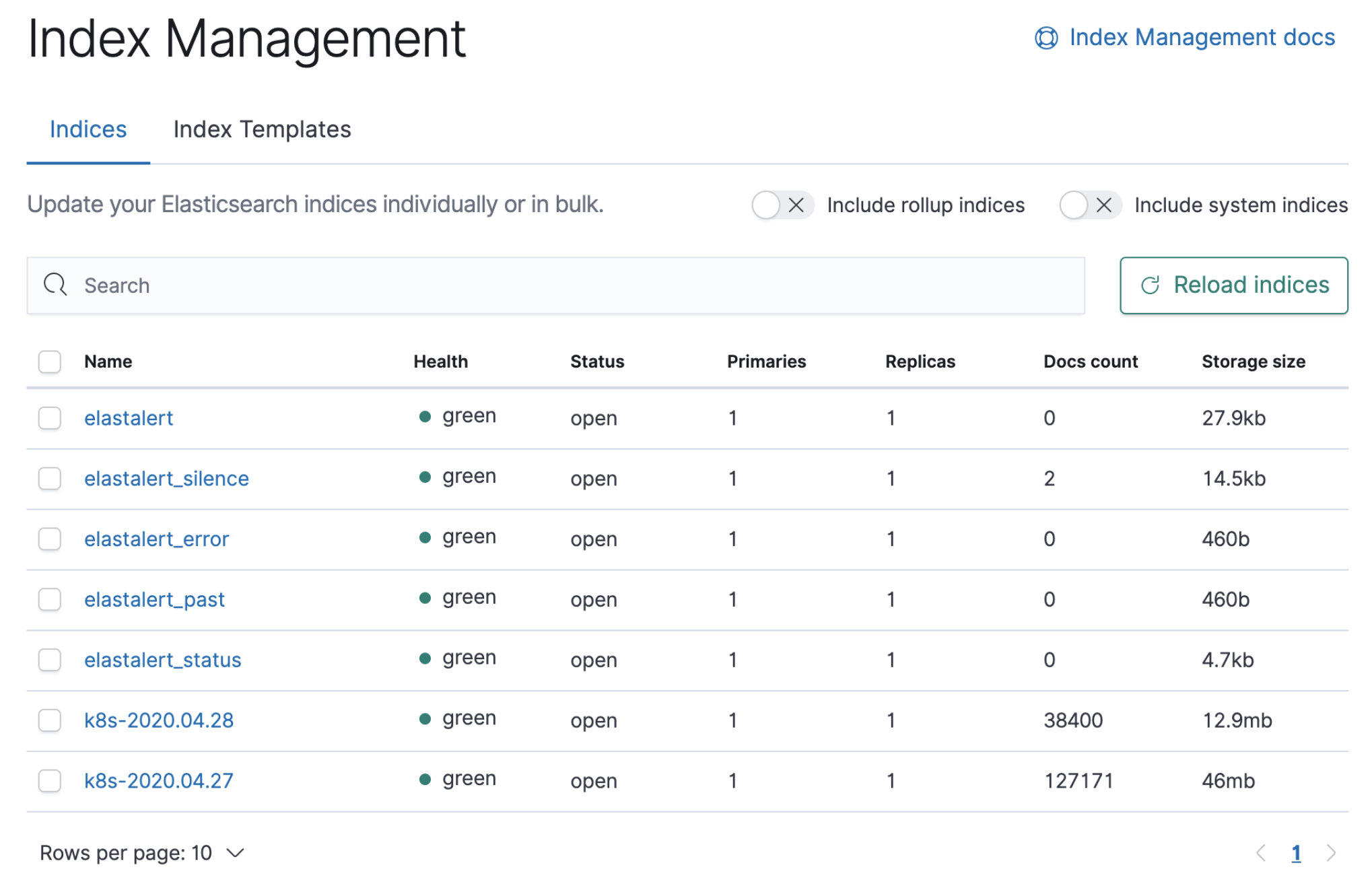Click the magnifier icon in search box

click(55, 284)
